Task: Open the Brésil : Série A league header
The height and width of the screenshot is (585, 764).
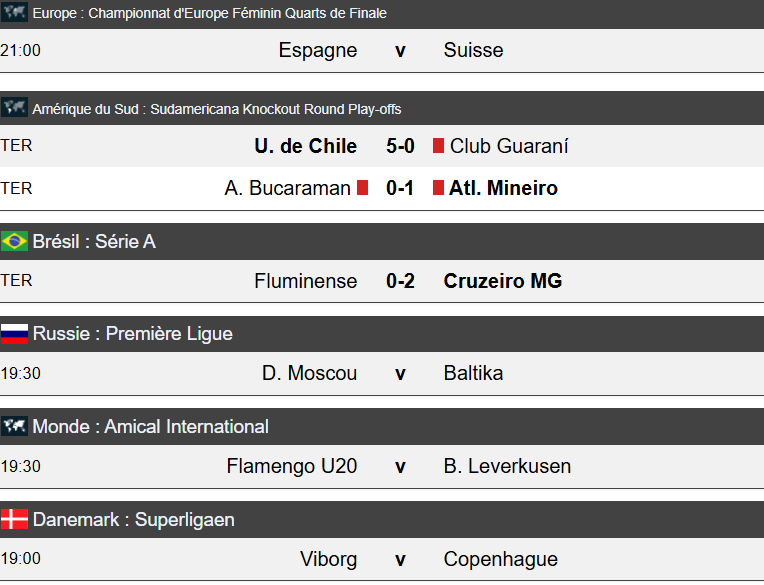Action: pyautogui.click(x=94, y=241)
